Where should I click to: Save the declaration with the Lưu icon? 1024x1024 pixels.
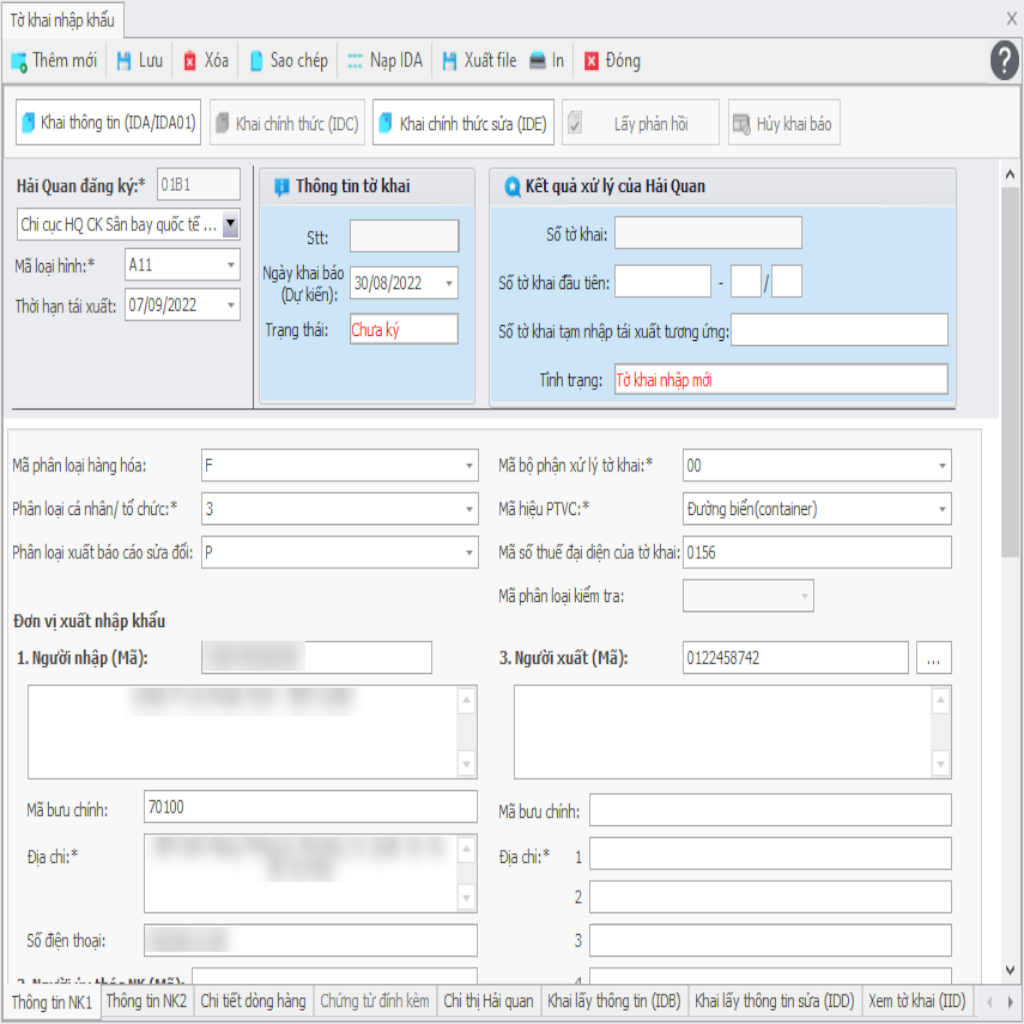pyautogui.click(x=124, y=61)
